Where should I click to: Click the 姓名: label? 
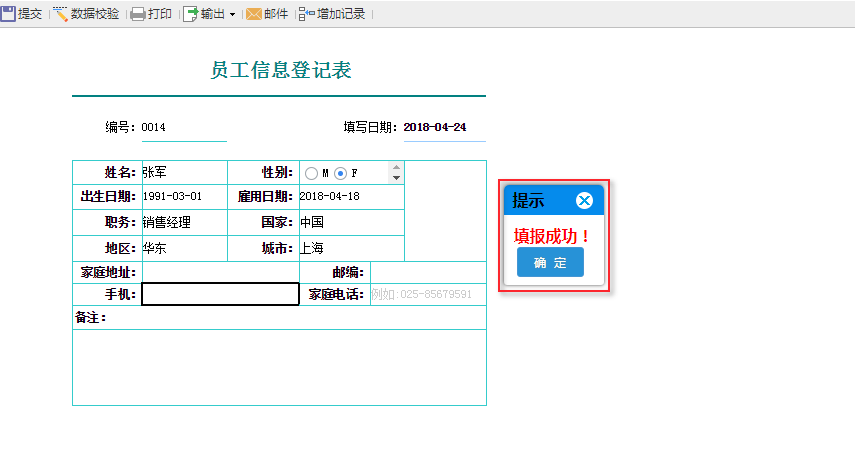pyautogui.click(x=120, y=172)
